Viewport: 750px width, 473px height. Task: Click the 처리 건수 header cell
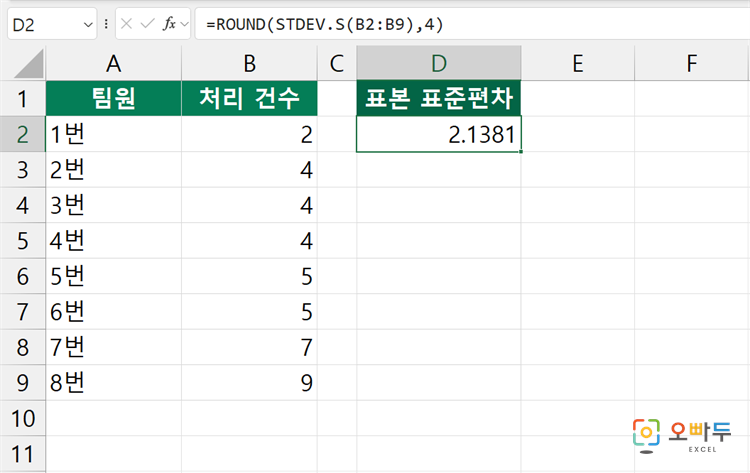(x=249, y=99)
